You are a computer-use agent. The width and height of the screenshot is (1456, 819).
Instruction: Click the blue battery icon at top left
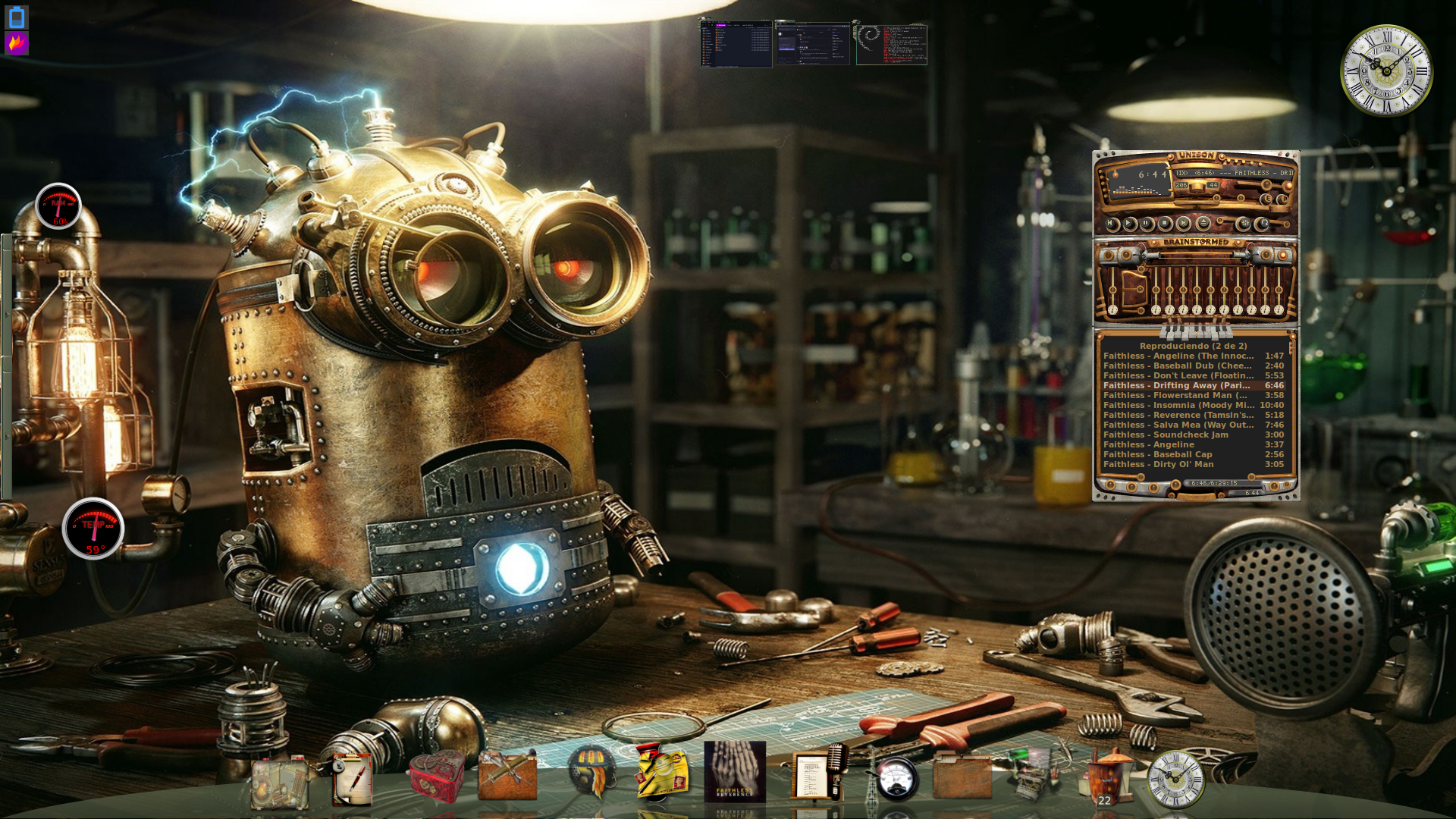17,17
